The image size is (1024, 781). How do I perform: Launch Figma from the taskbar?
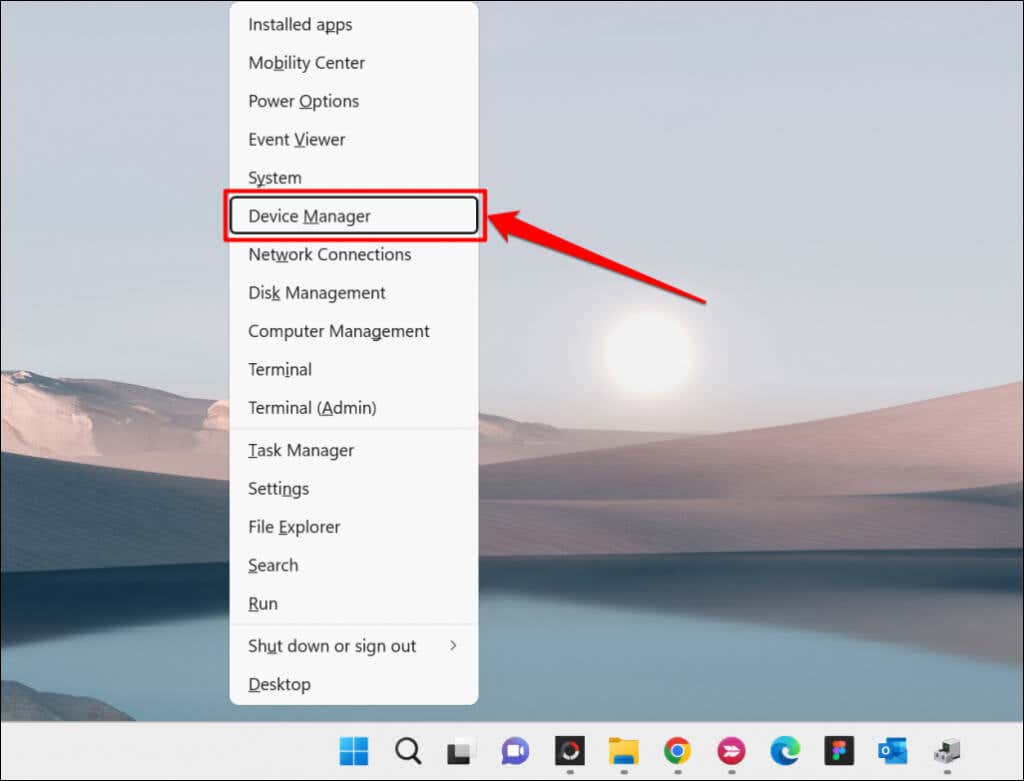click(839, 751)
